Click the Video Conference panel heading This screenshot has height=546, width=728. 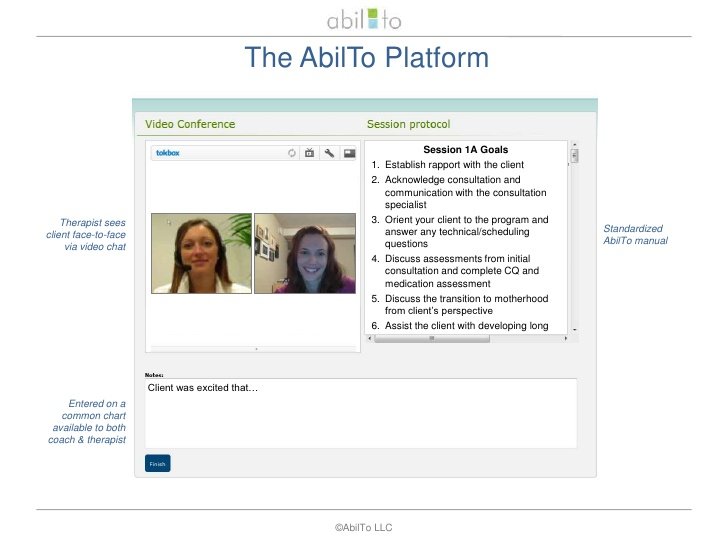(x=190, y=124)
